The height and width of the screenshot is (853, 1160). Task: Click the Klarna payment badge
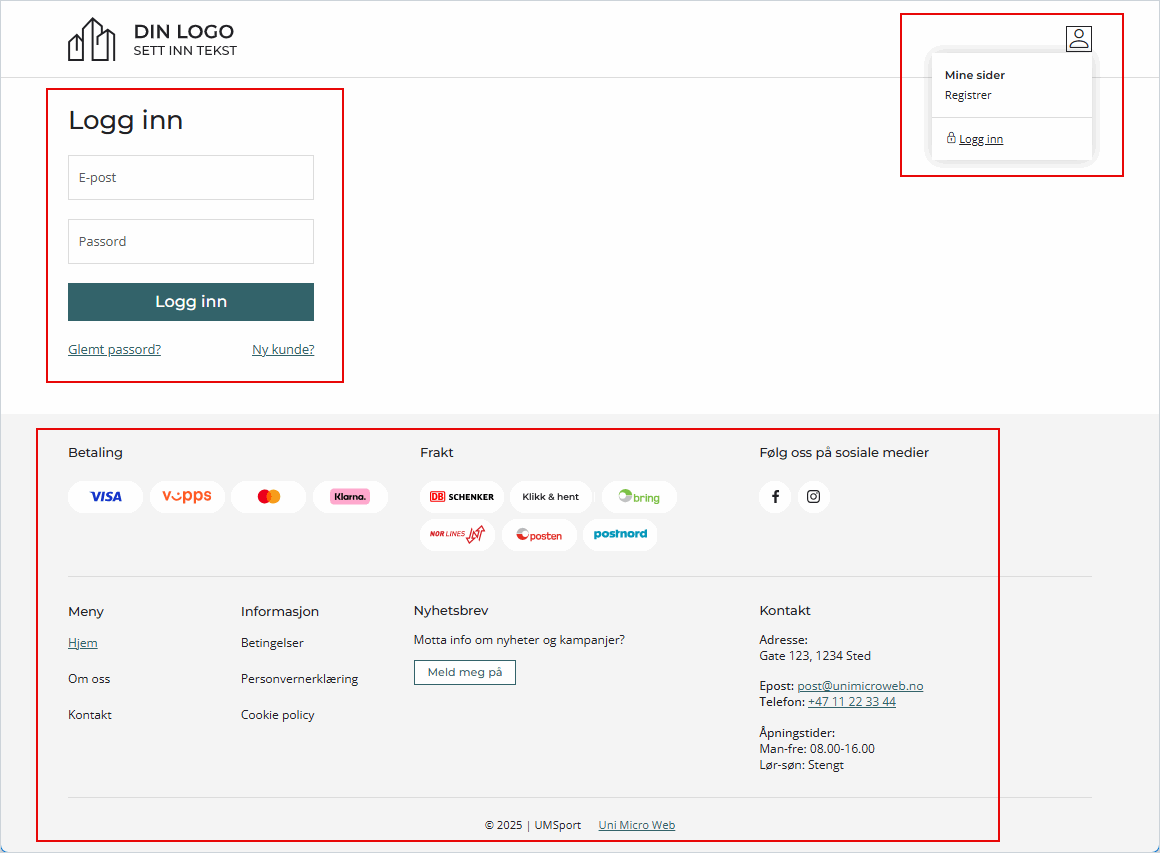[350, 497]
